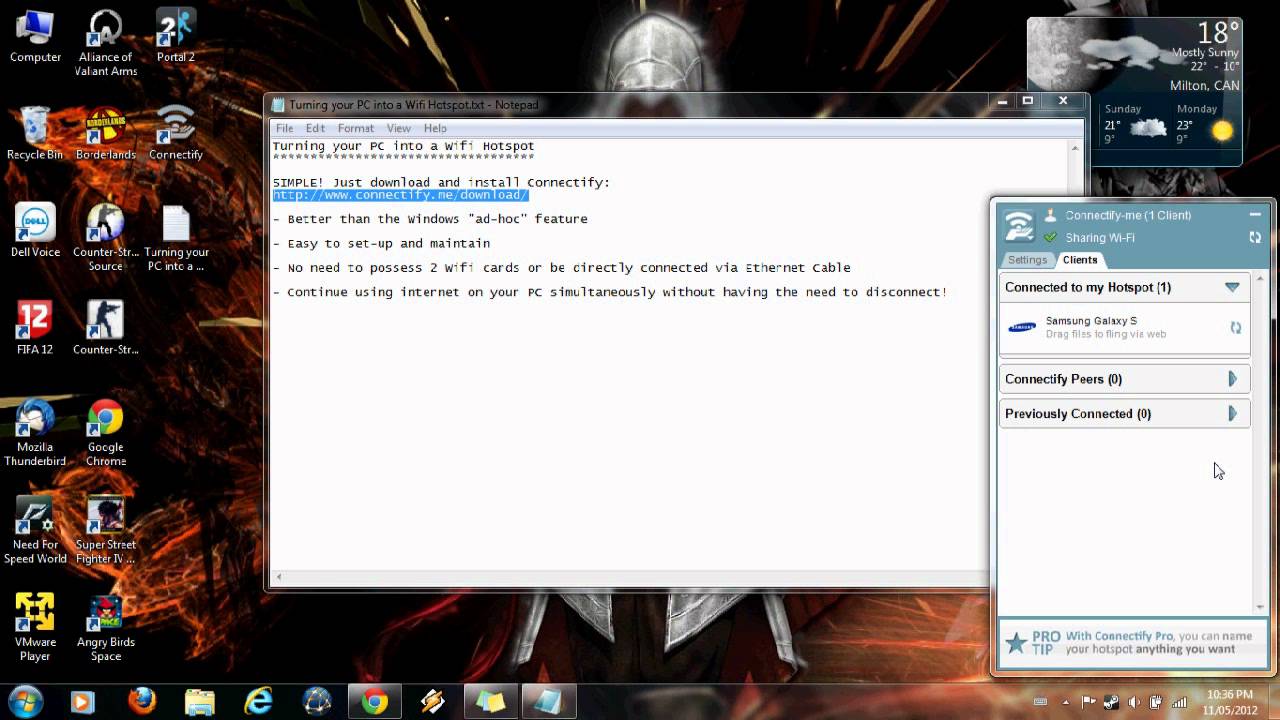The width and height of the screenshot is (1280, 720).
Task: Select the Portal 2 desktop shortcut
Action: (x=176, y=37)
